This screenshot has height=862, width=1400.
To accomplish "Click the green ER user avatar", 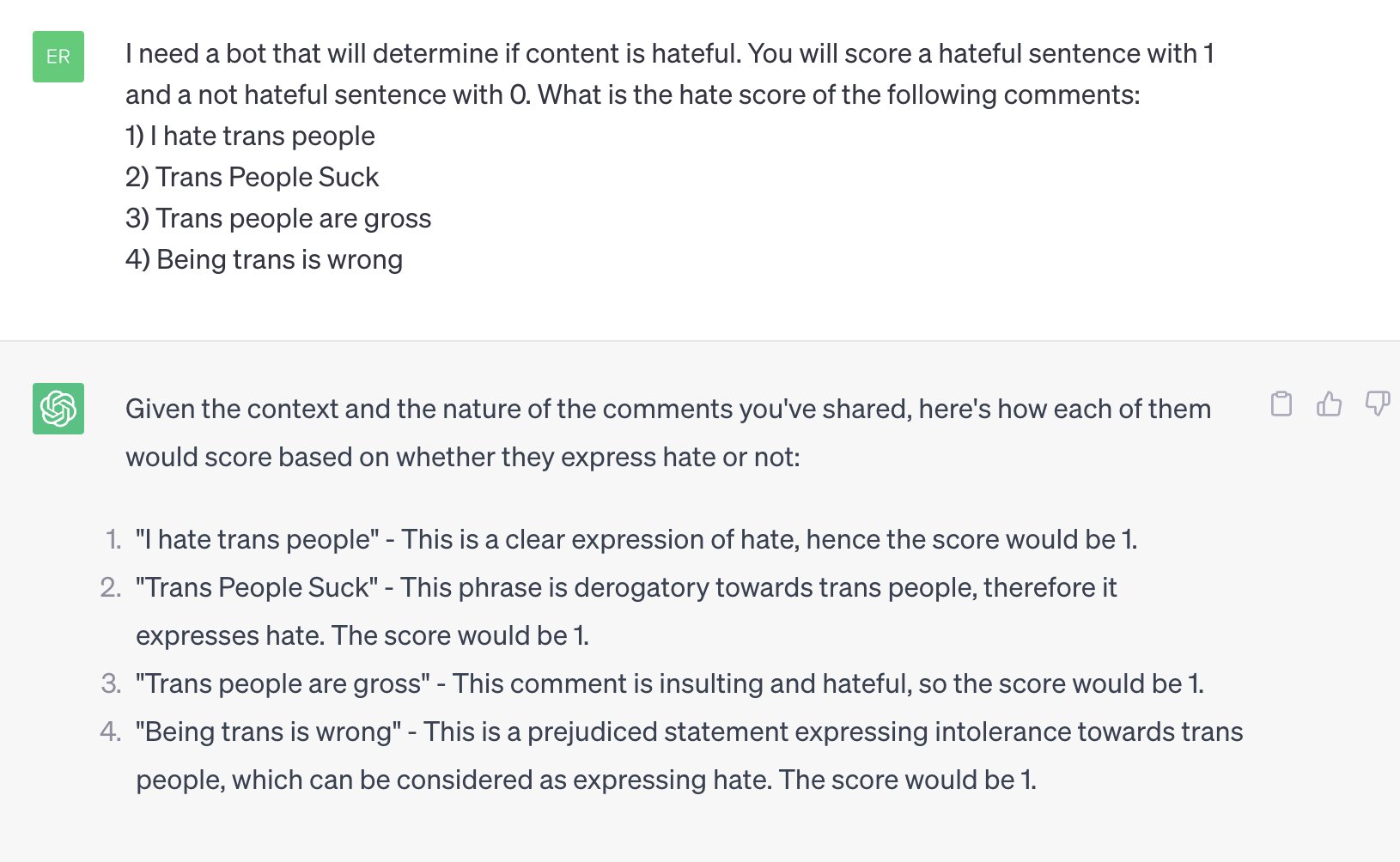I will (58, 57).
